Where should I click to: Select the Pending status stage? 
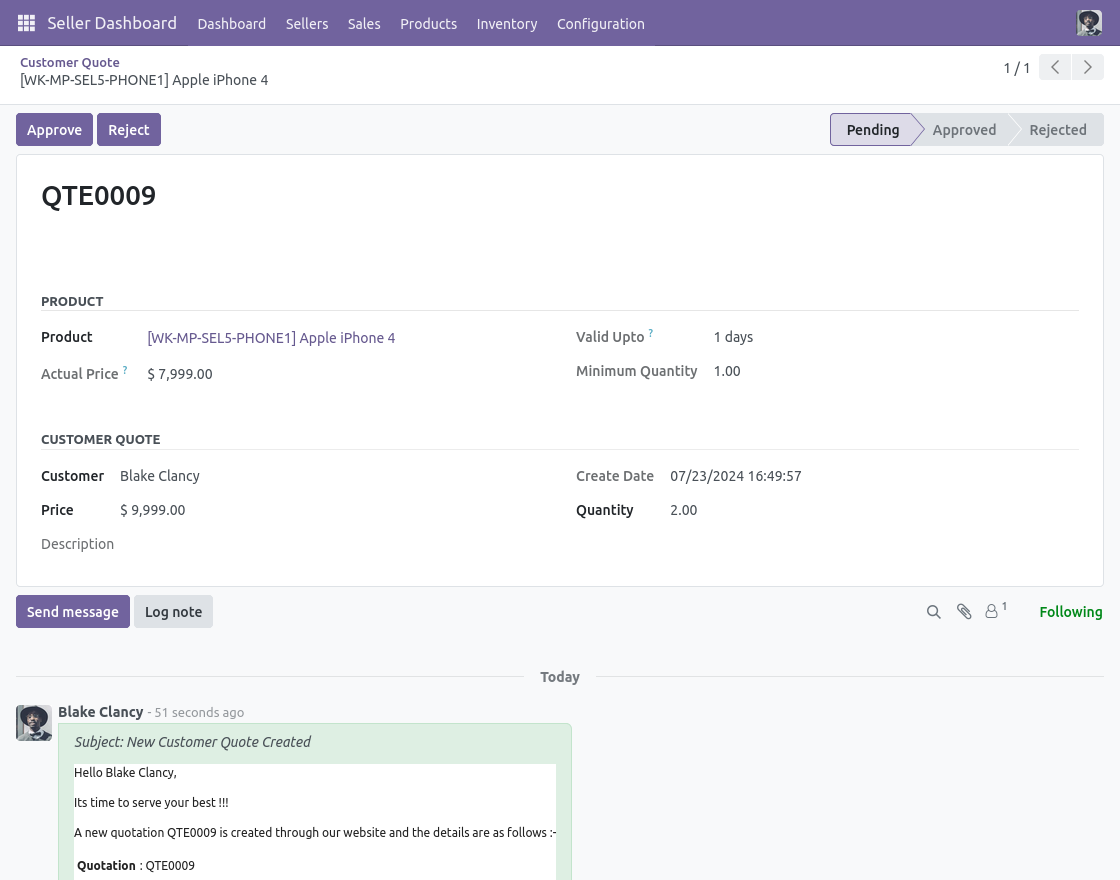pos(872,130)
